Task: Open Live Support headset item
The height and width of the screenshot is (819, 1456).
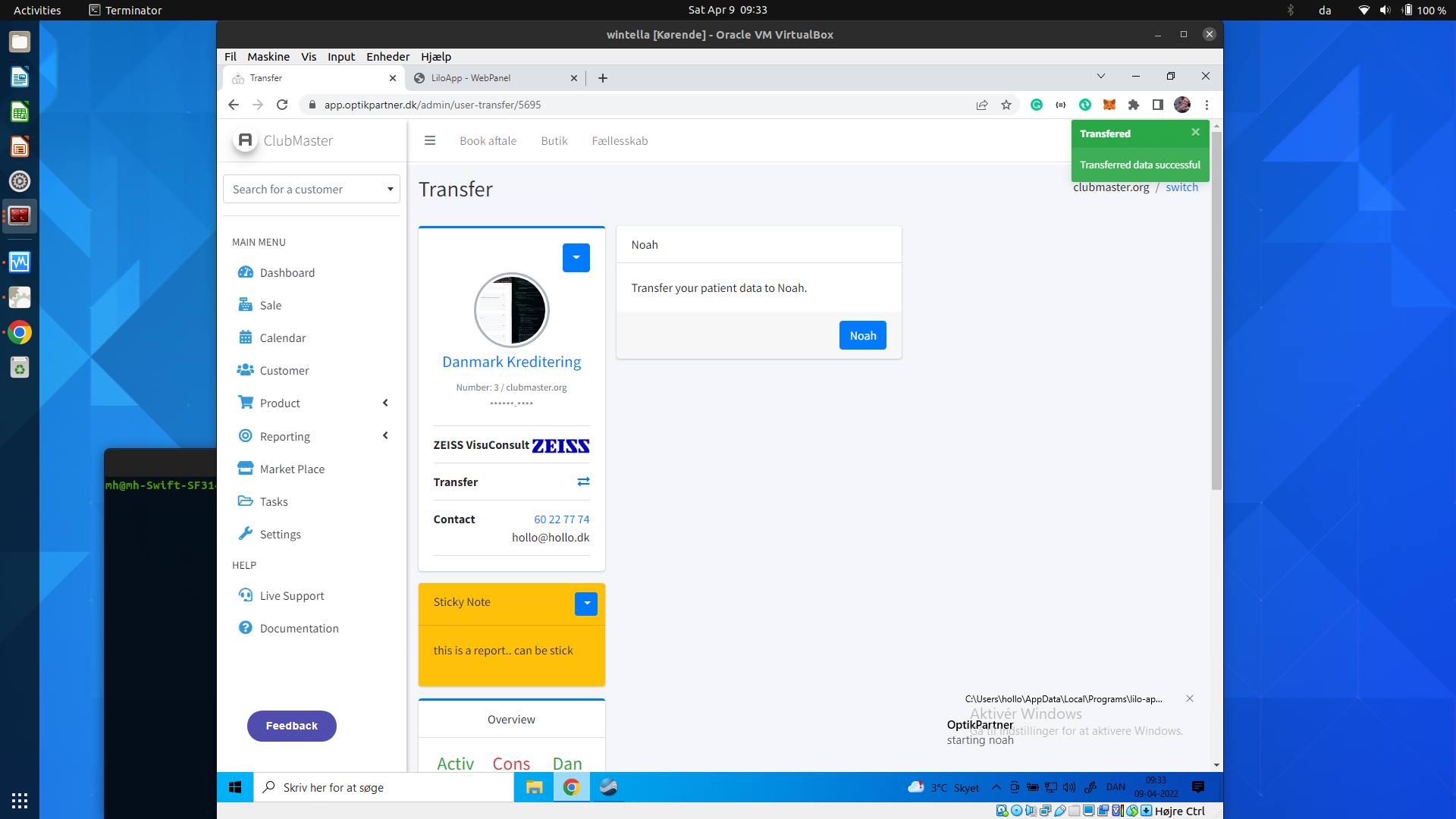Action: point(291,596)
